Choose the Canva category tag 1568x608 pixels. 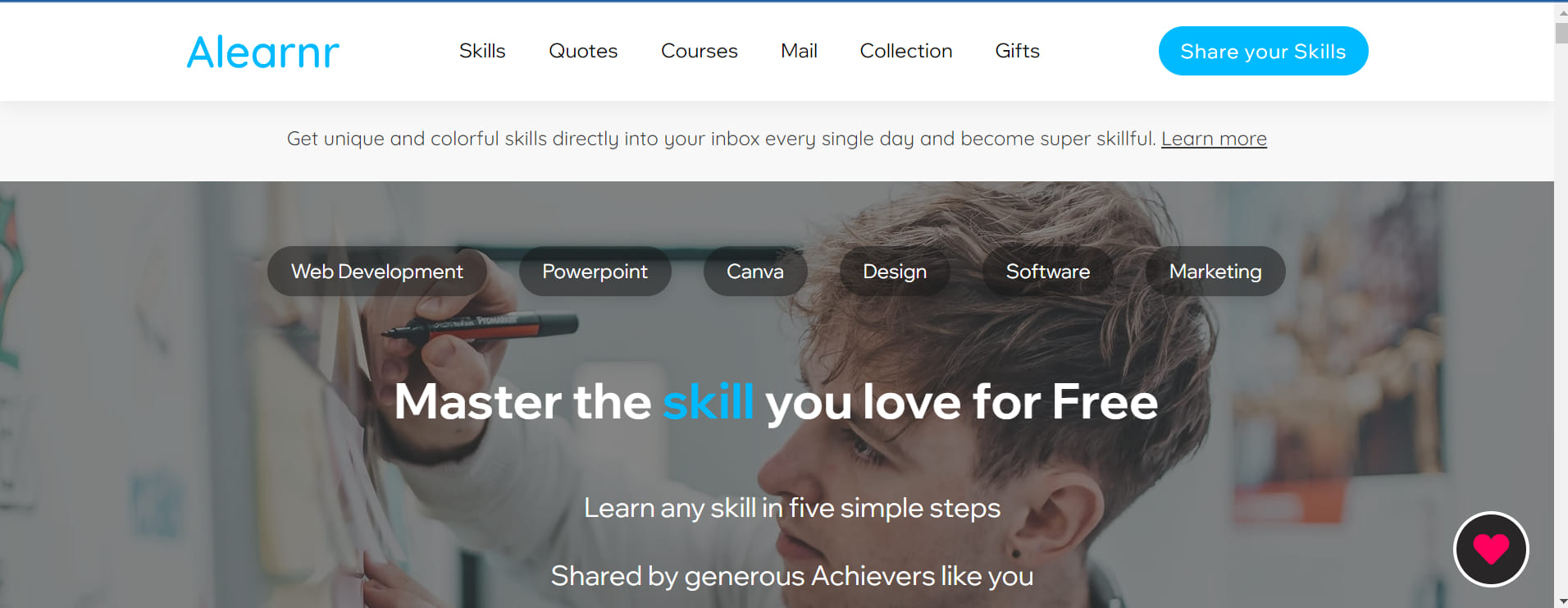pos(755,272)
